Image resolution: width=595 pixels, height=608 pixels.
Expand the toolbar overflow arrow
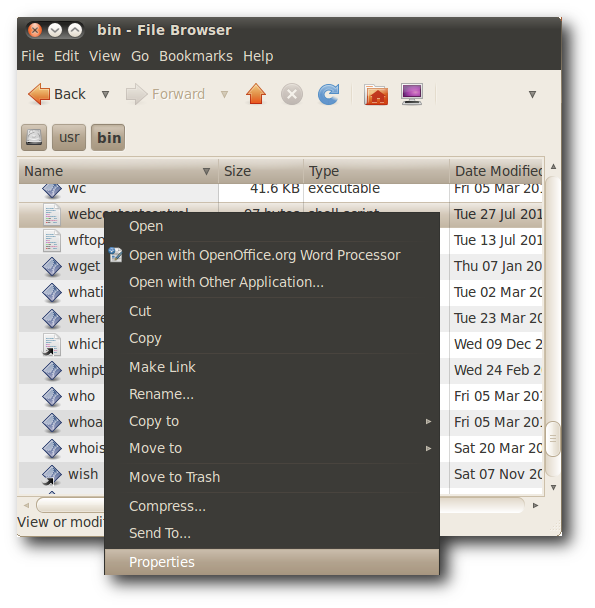coord(533,94)
